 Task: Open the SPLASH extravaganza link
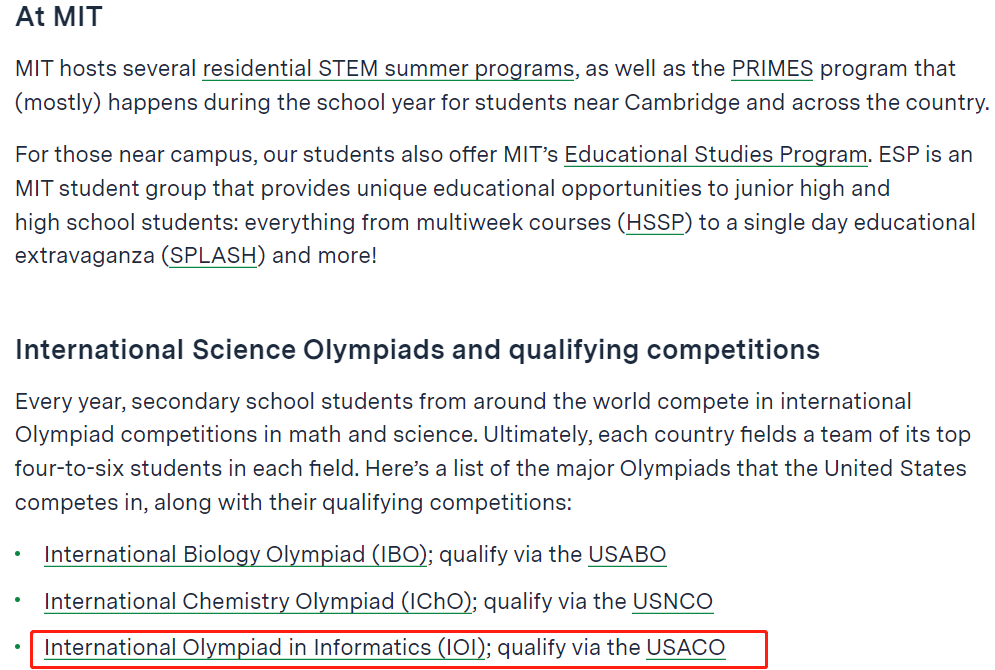pos(213,256)
